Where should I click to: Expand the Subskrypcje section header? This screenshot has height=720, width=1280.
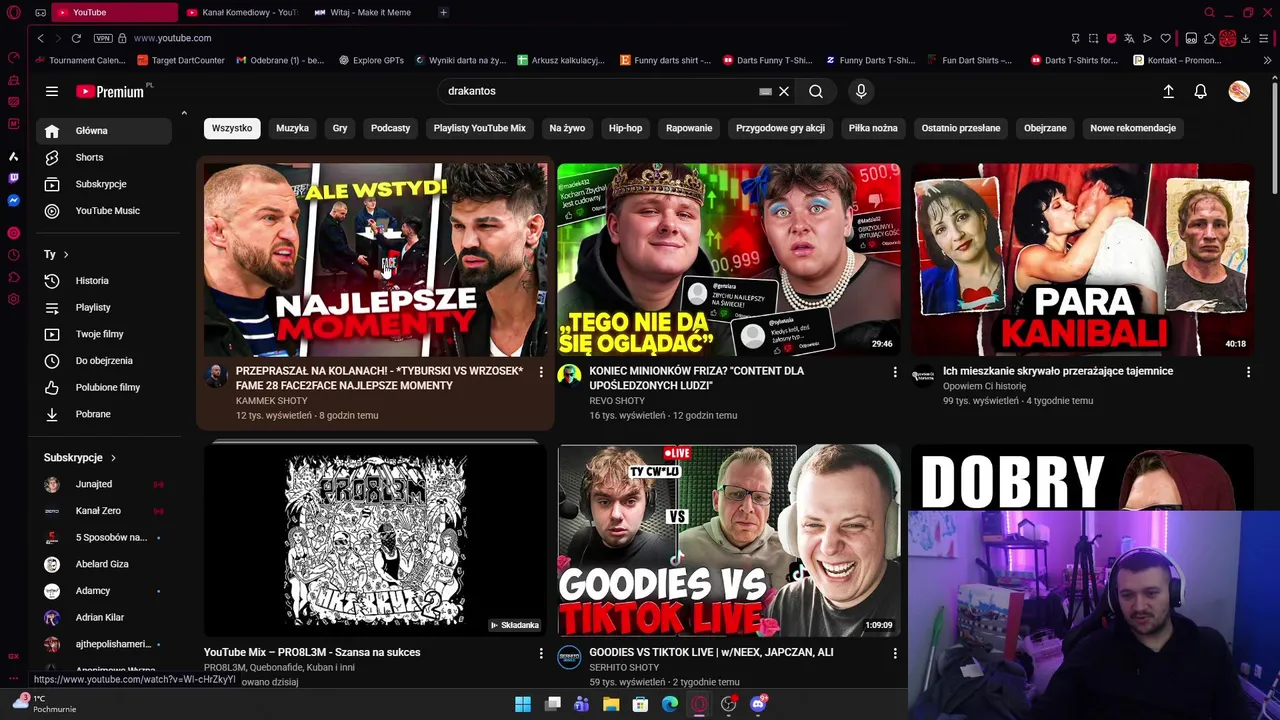pyautogui.click(x=80, y=458)
